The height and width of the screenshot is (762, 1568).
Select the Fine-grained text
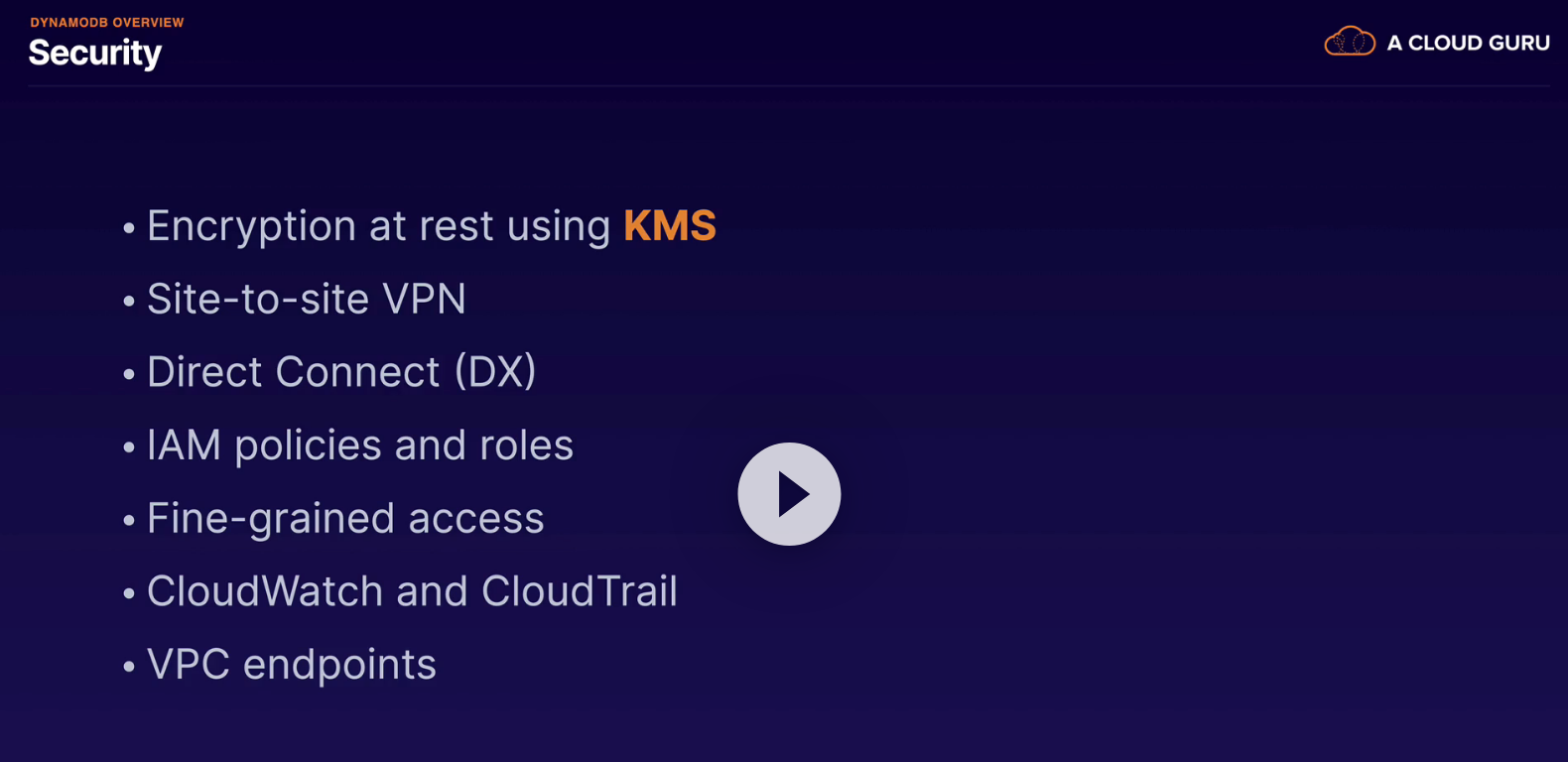[x=270, y=519]
